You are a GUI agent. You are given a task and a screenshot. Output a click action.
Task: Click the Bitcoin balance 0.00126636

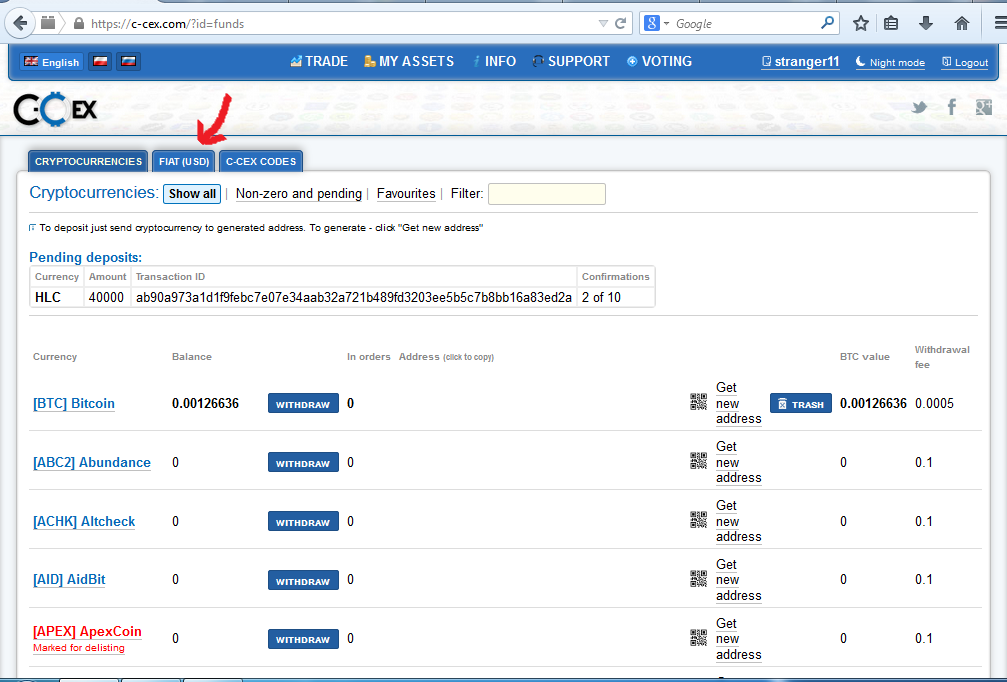click(x=206, y=403)
